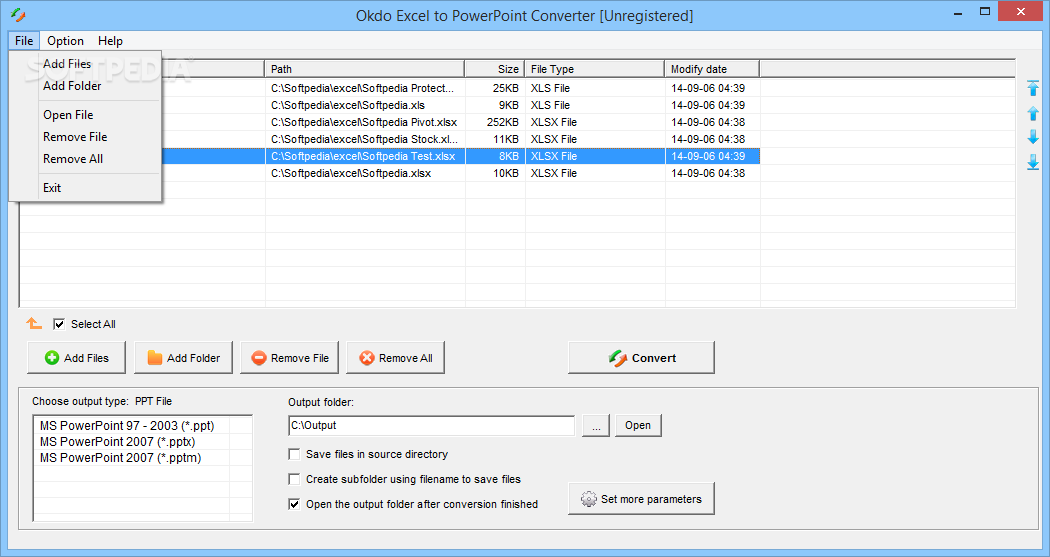
Task: Select MS PowerPoint 2007 (*.pptx) output type
Action: click(118, 442)
